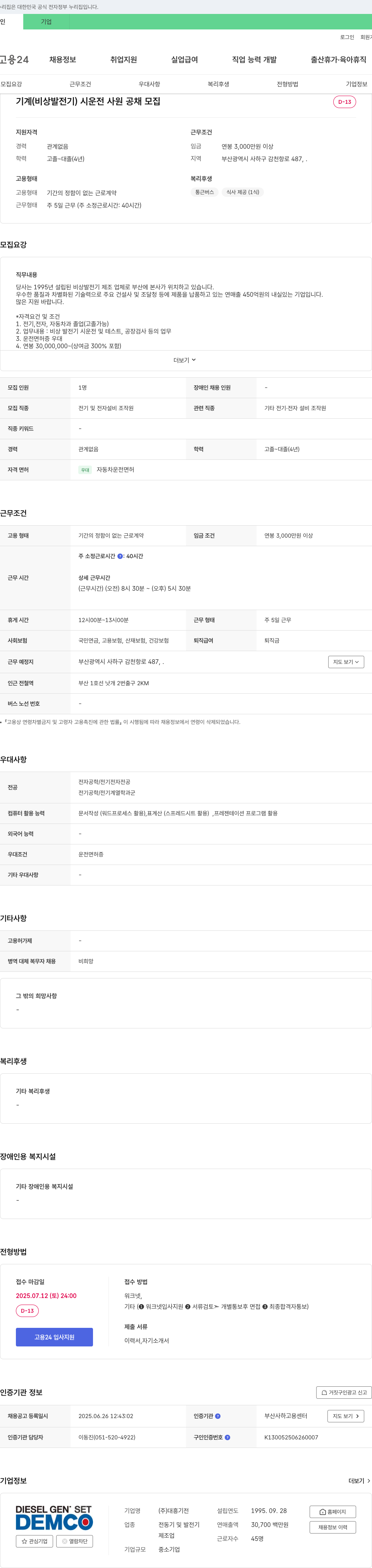Click the 전동기 및 발전기 제조업 industry text
Screen dimensions: 372x1568
[179, 1530]
